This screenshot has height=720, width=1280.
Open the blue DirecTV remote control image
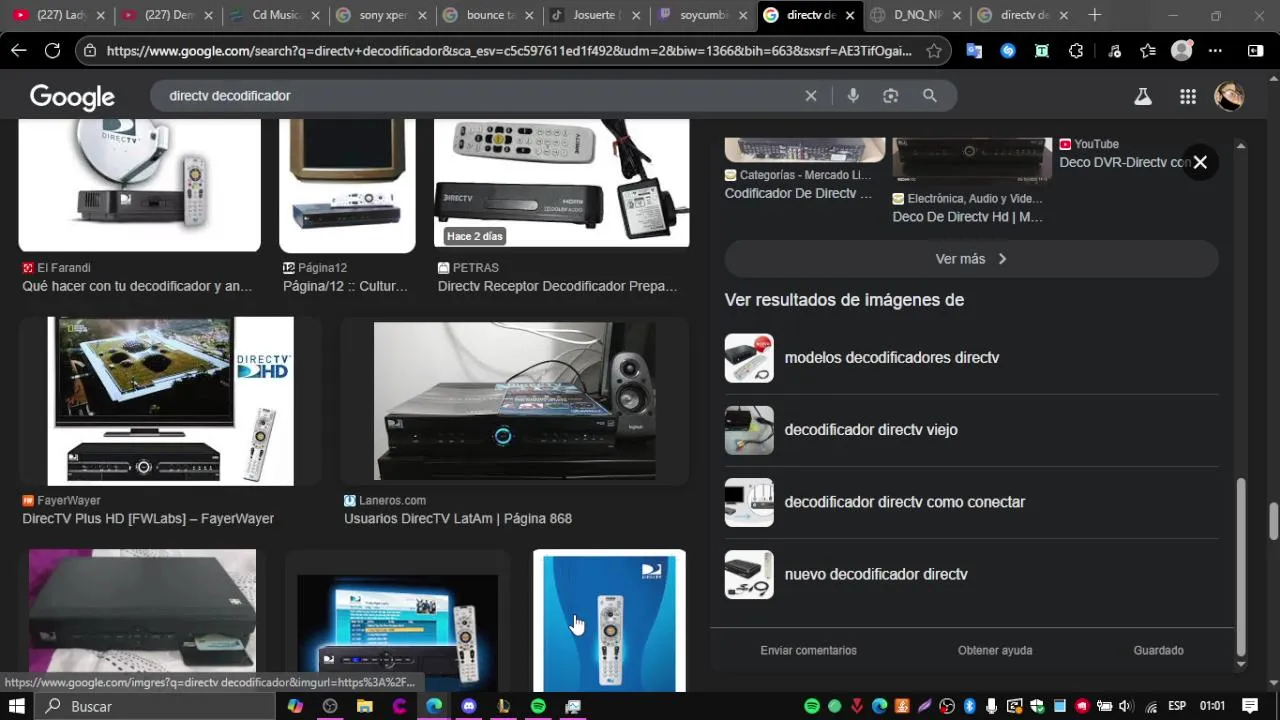click(609, 620)
